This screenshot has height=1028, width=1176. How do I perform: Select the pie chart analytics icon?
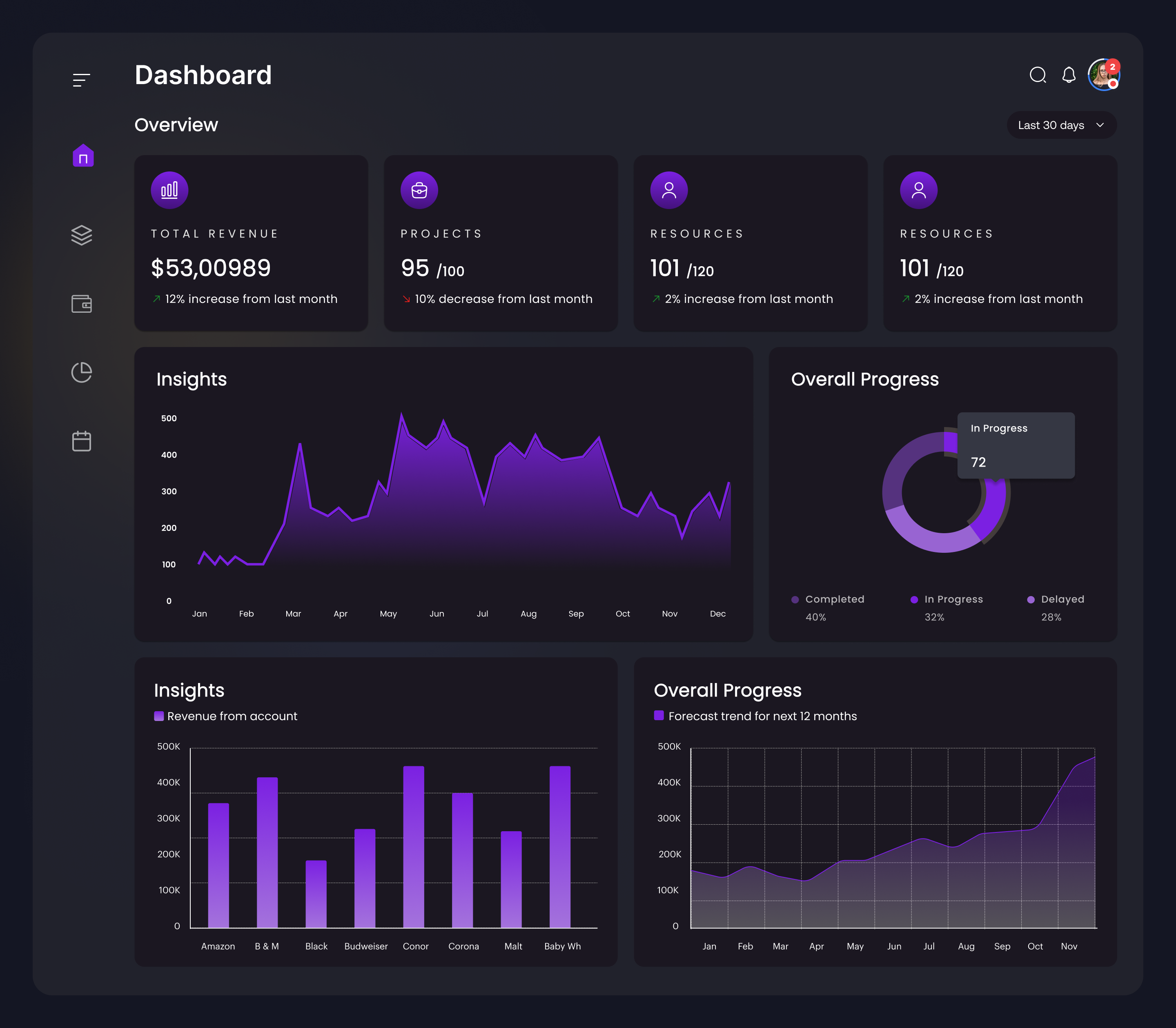pyautogui.click(x=82, y=372)
